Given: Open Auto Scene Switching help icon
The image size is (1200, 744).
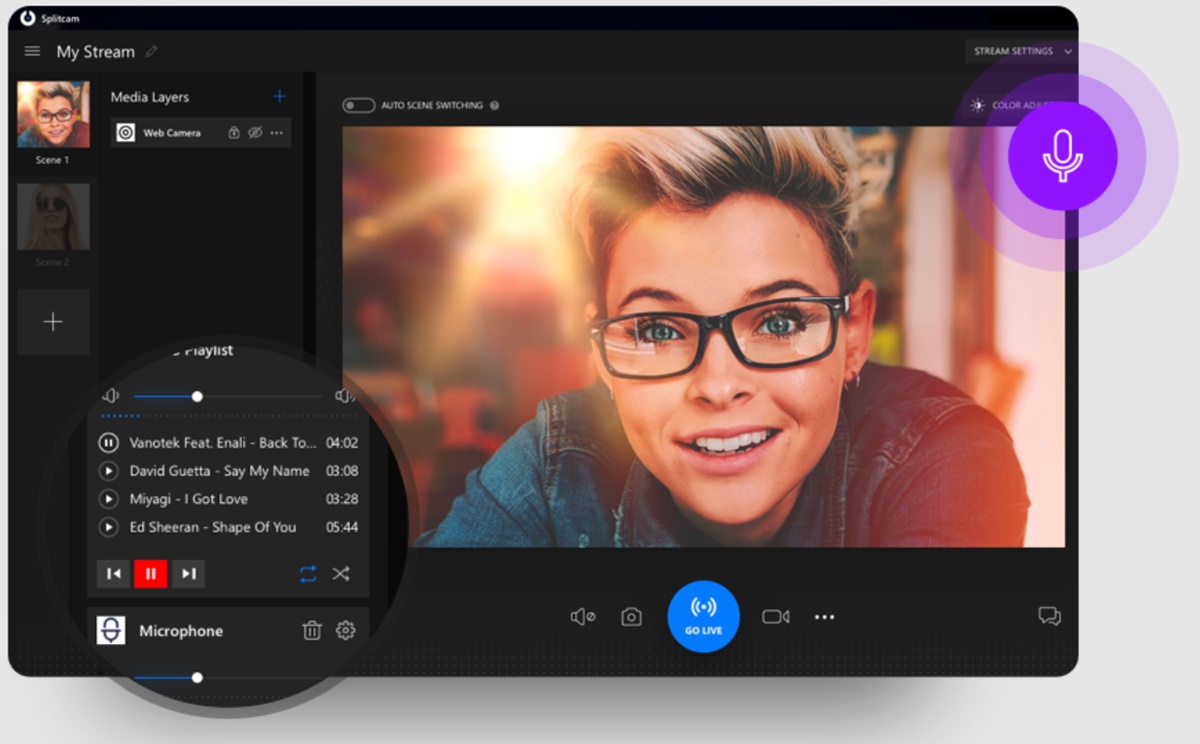Looking at the screenshot, I should [x=494, y=105].
